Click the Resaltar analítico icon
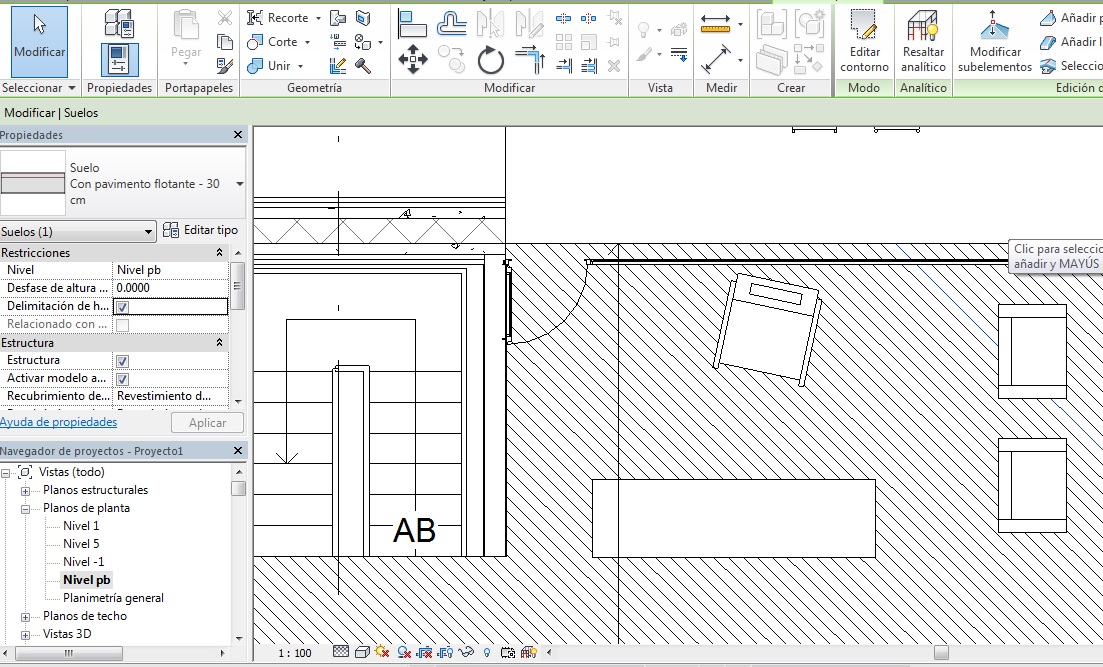The width and height of the screenshot is (1103, 667). tap(922, 40)
